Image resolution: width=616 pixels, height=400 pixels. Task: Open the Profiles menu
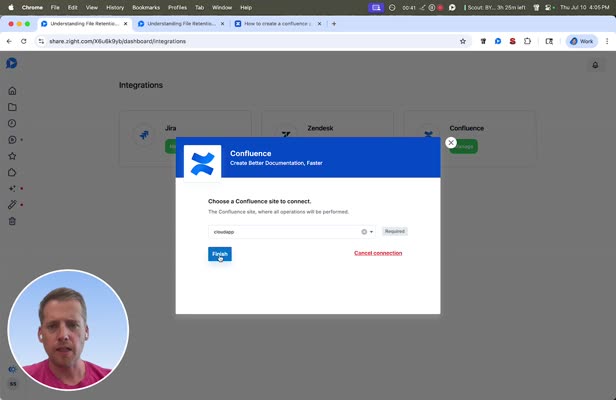pyautogui.click(x=177, y=7)
